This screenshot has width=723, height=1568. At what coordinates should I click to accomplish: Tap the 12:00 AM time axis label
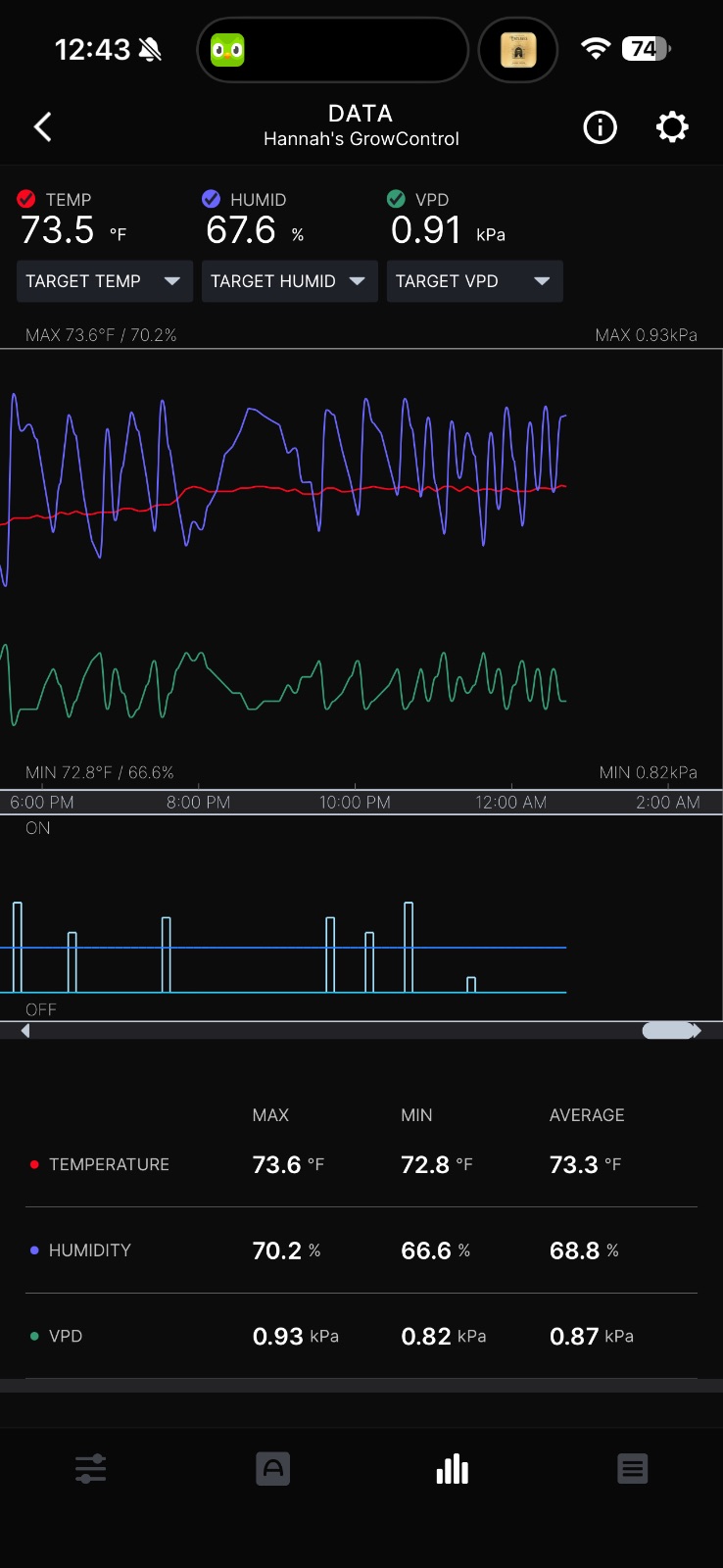(511, 803)
